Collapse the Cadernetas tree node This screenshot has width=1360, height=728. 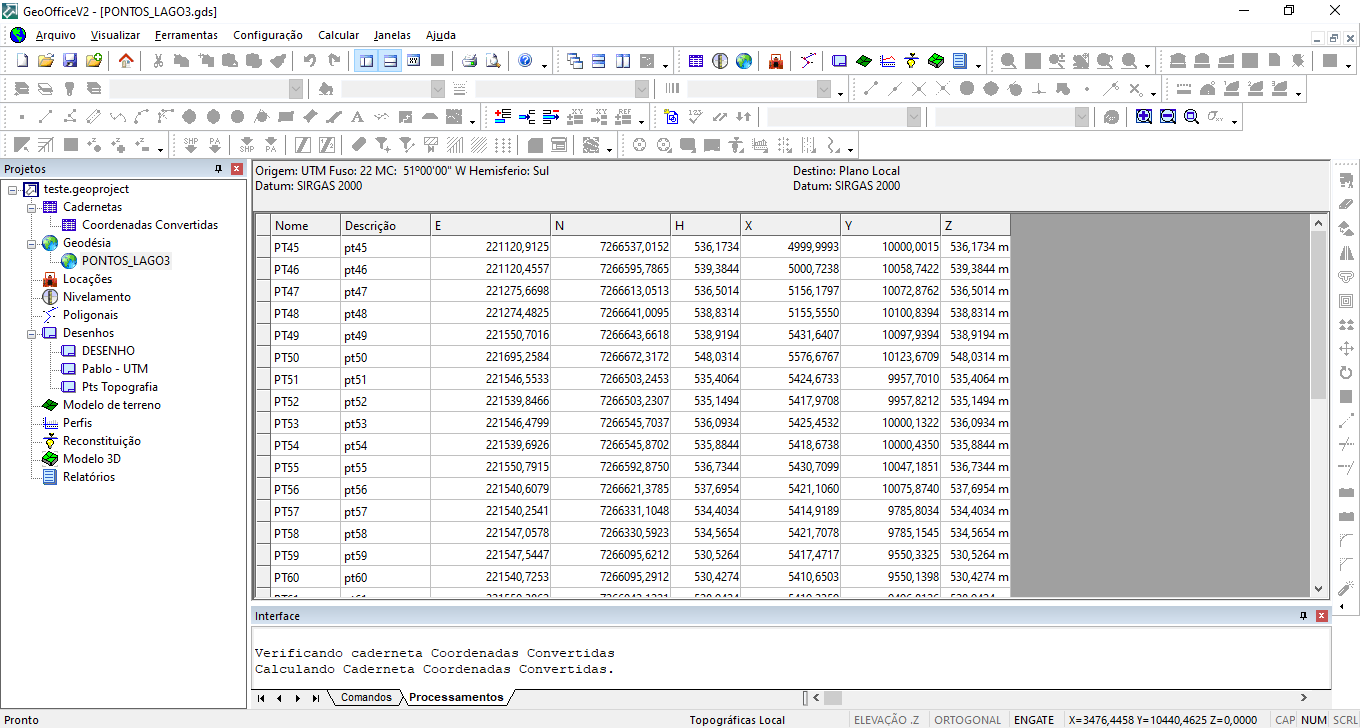[32, 207]
